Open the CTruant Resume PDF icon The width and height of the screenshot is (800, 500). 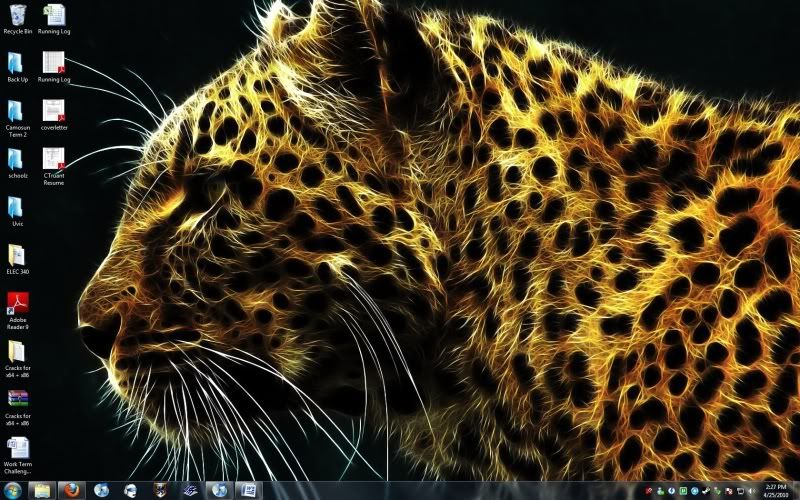(x=54, y=166)
